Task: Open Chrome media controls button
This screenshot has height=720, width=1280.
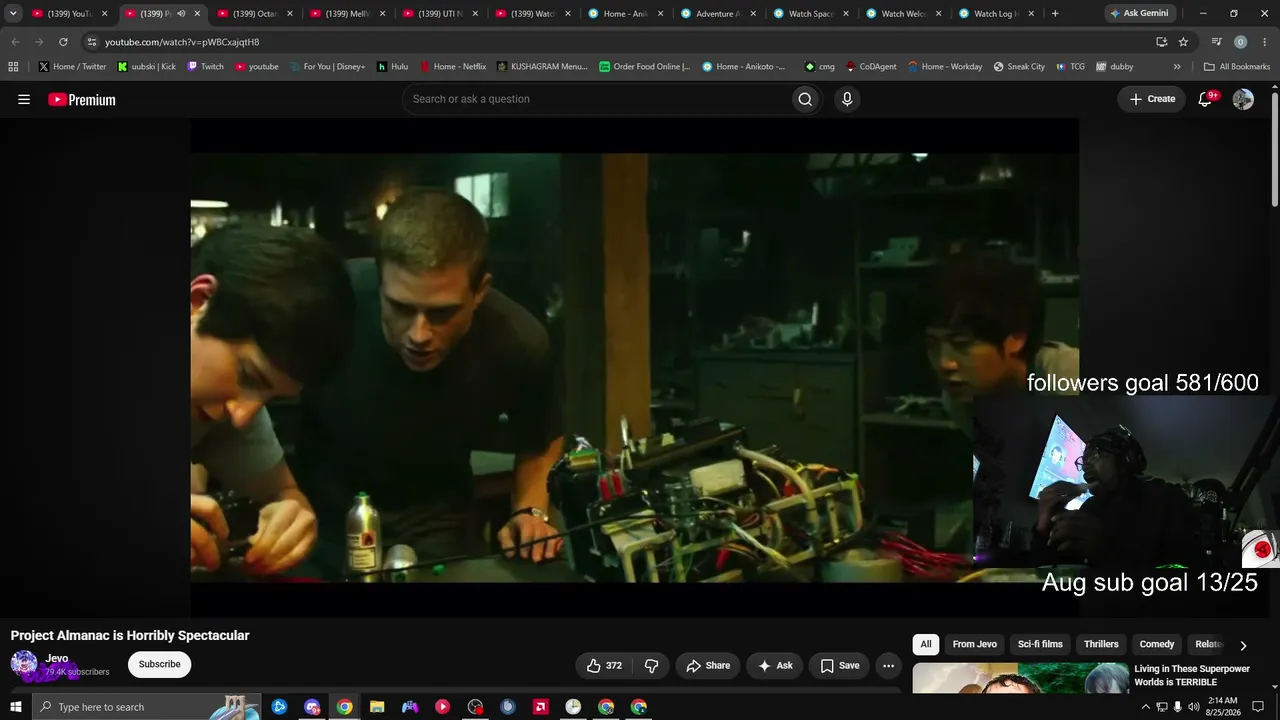Action: [x=1216, y=42]
